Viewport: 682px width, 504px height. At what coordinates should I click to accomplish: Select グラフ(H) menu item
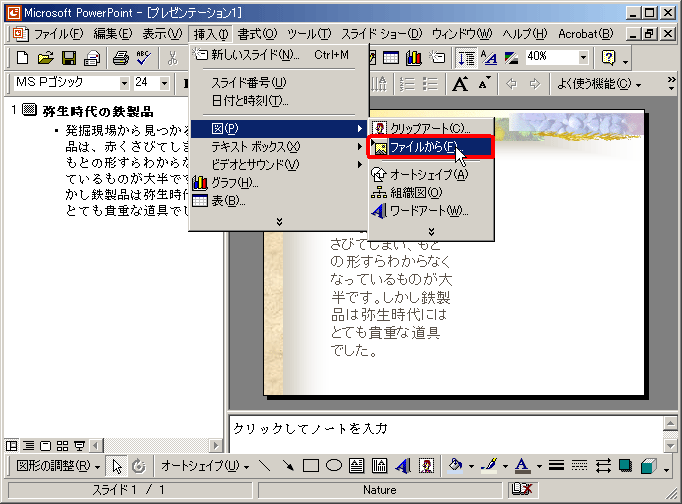click(x=278, y=183)
